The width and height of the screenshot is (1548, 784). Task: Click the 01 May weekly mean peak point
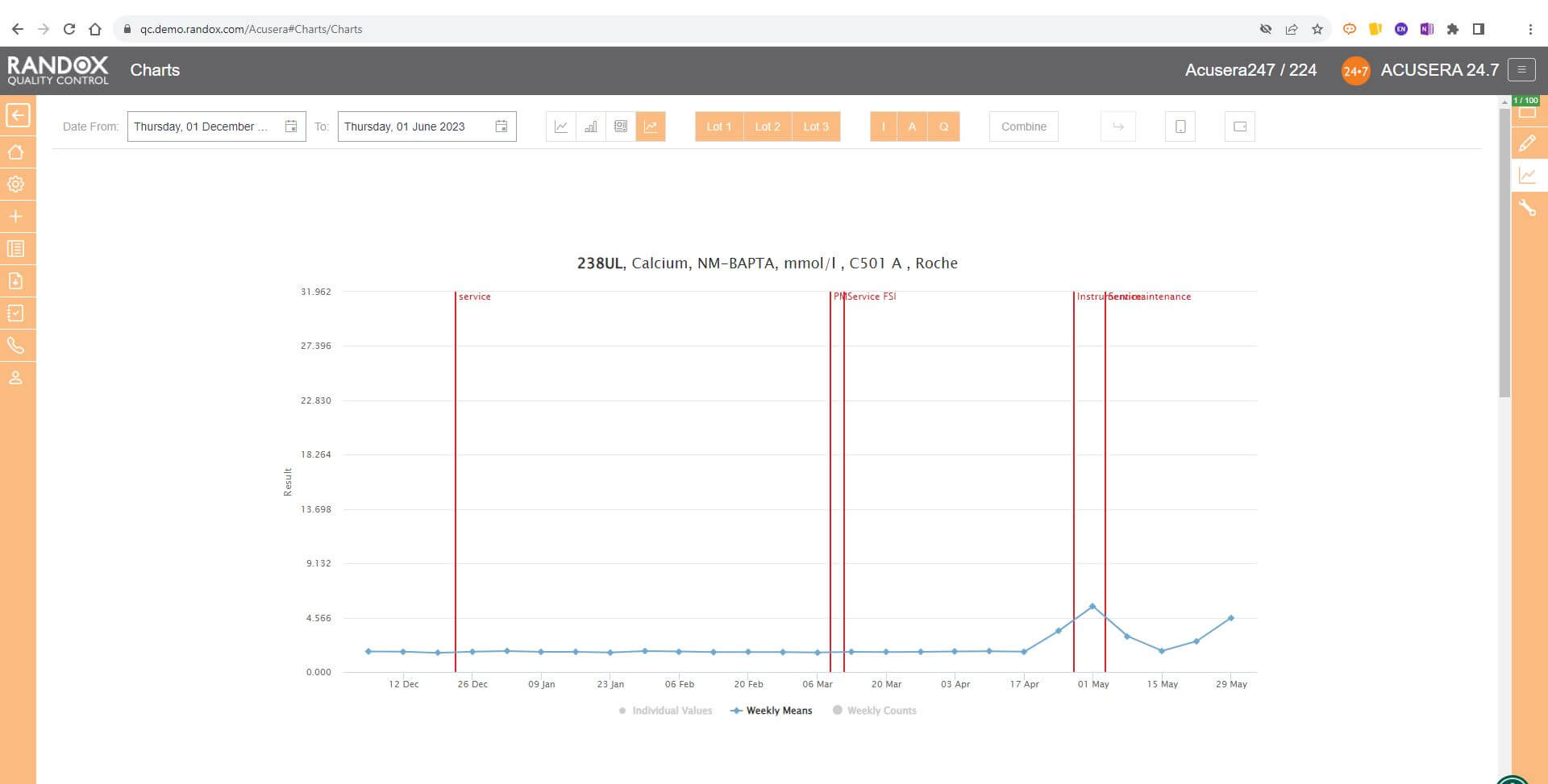[x=1092, y=606]
